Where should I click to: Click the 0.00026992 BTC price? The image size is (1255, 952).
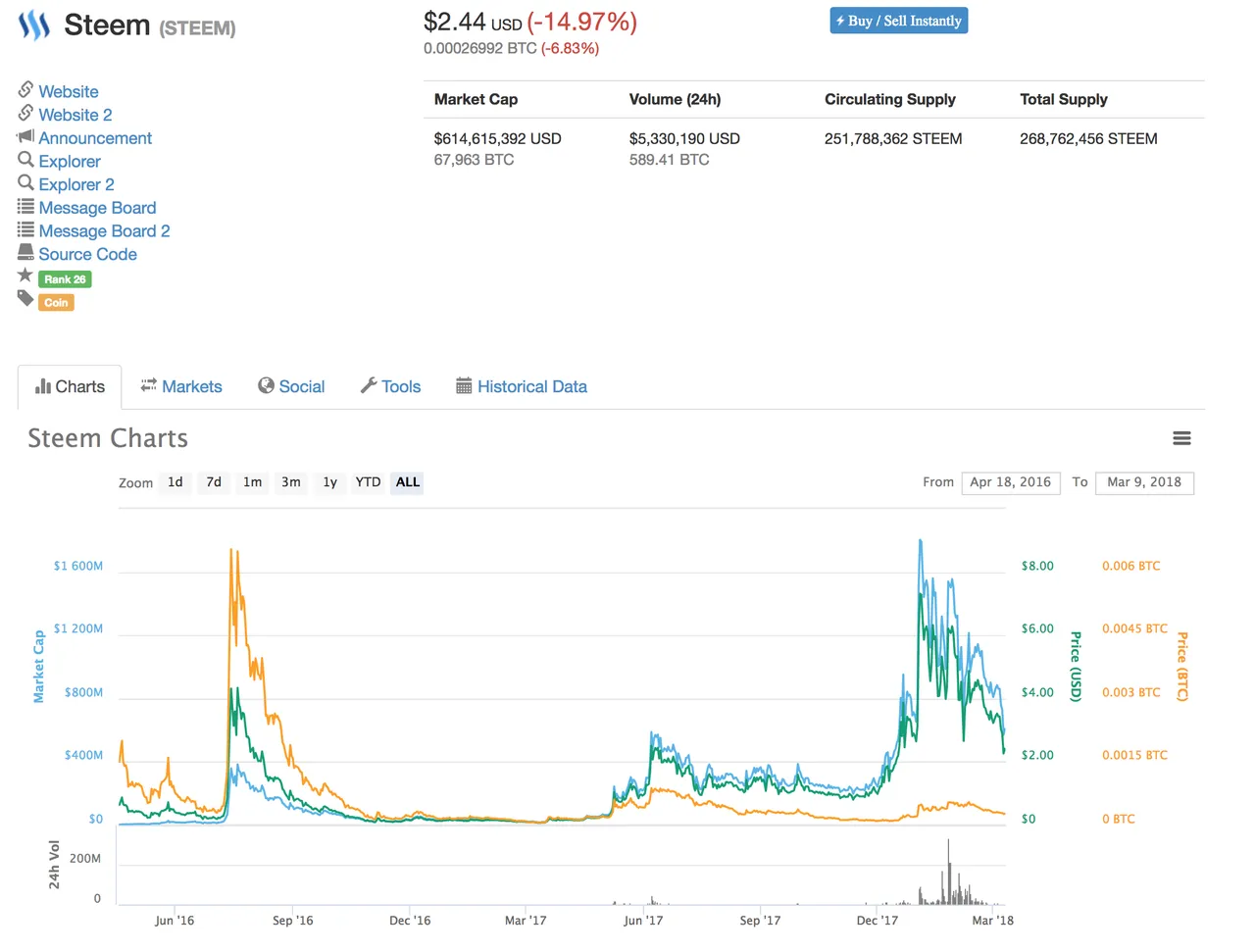click(480, 48)
